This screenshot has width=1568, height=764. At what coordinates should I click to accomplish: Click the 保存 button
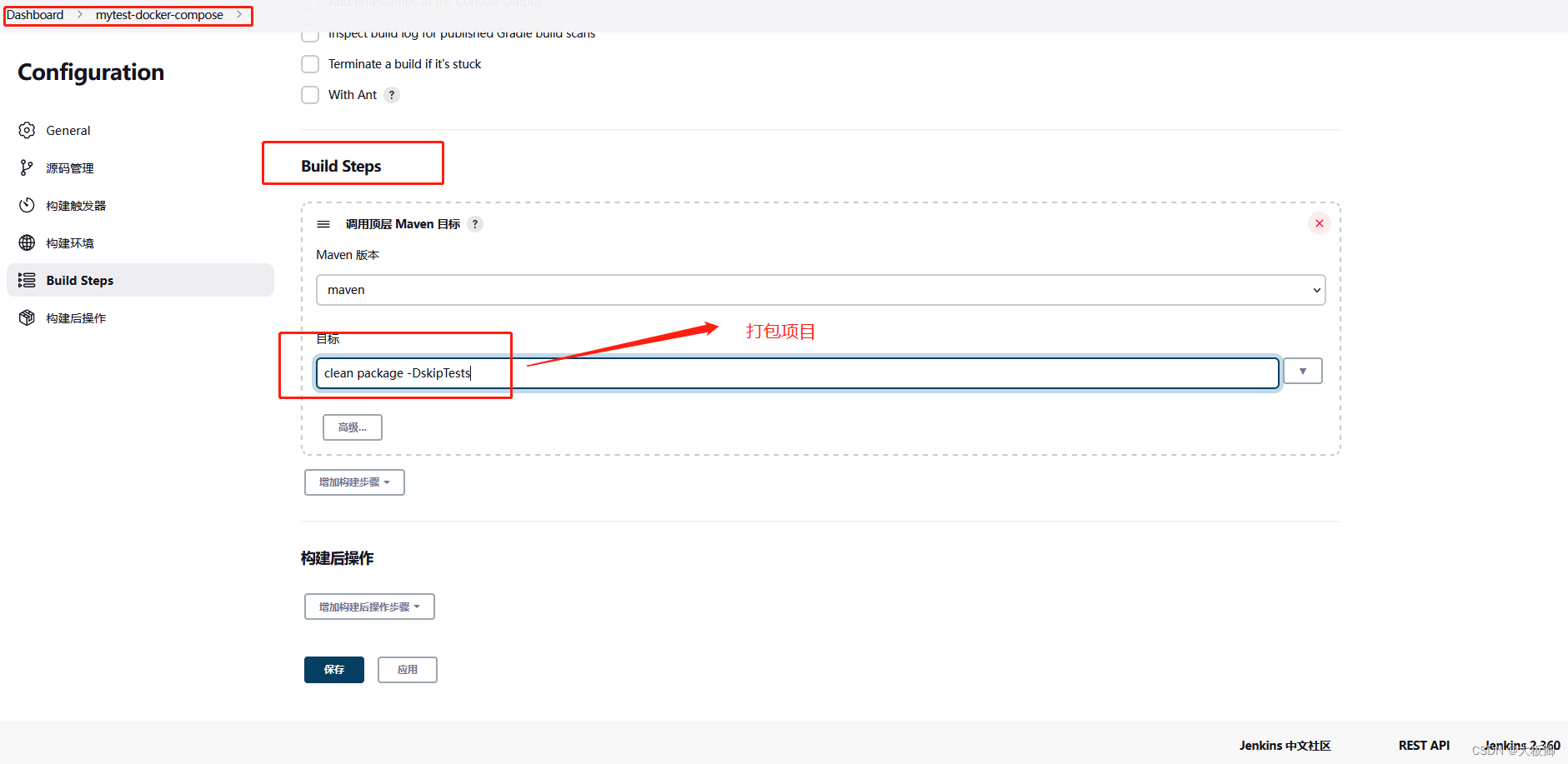(333, 669)
